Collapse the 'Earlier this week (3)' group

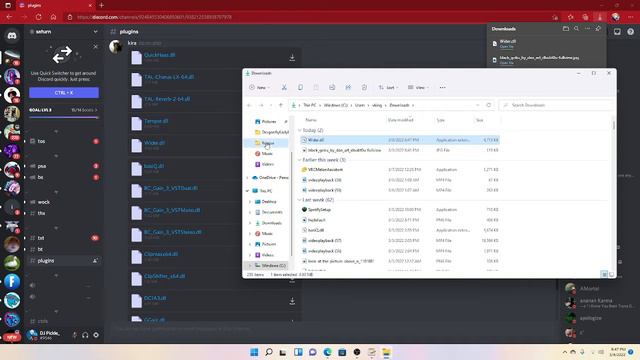(x=300, y=160)
